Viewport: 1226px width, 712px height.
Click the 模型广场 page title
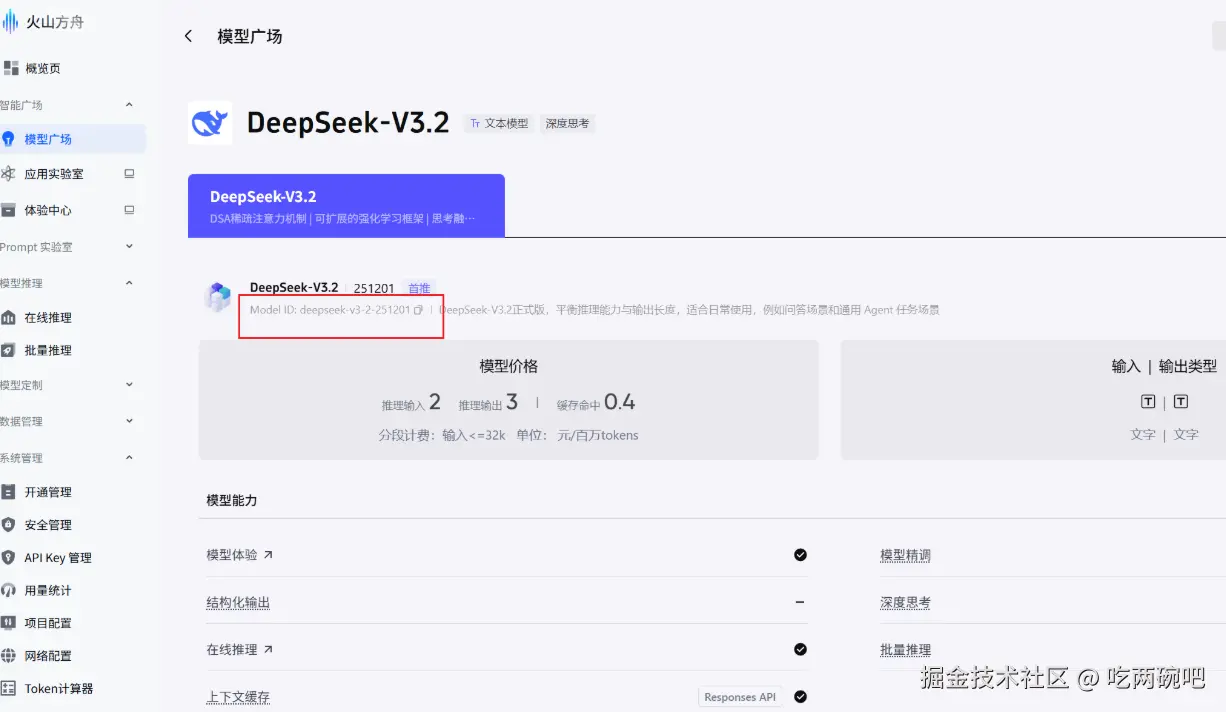coord(250,36)
